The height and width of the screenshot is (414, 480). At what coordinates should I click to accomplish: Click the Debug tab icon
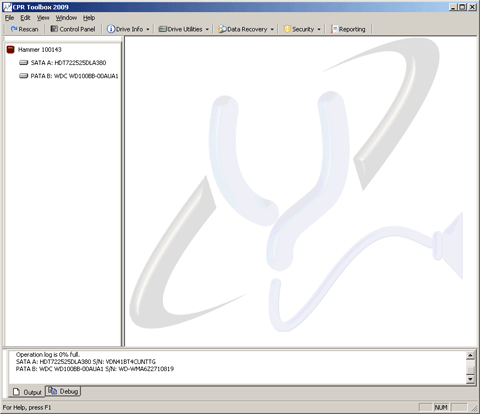[52, 391]
